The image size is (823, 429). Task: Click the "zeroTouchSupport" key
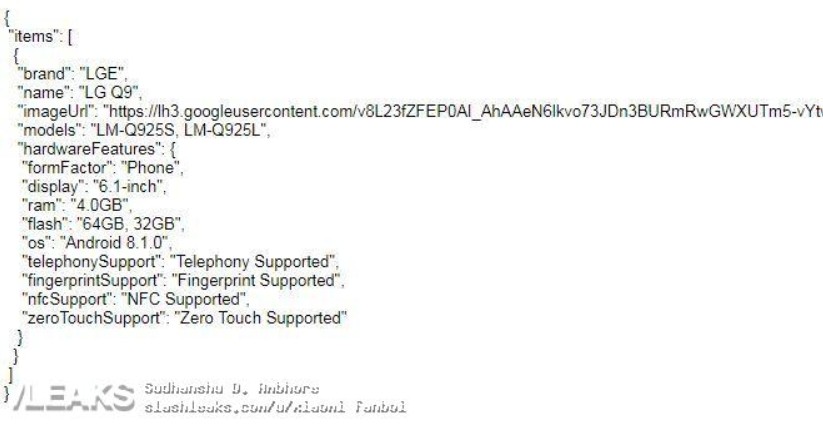point(94,318)
